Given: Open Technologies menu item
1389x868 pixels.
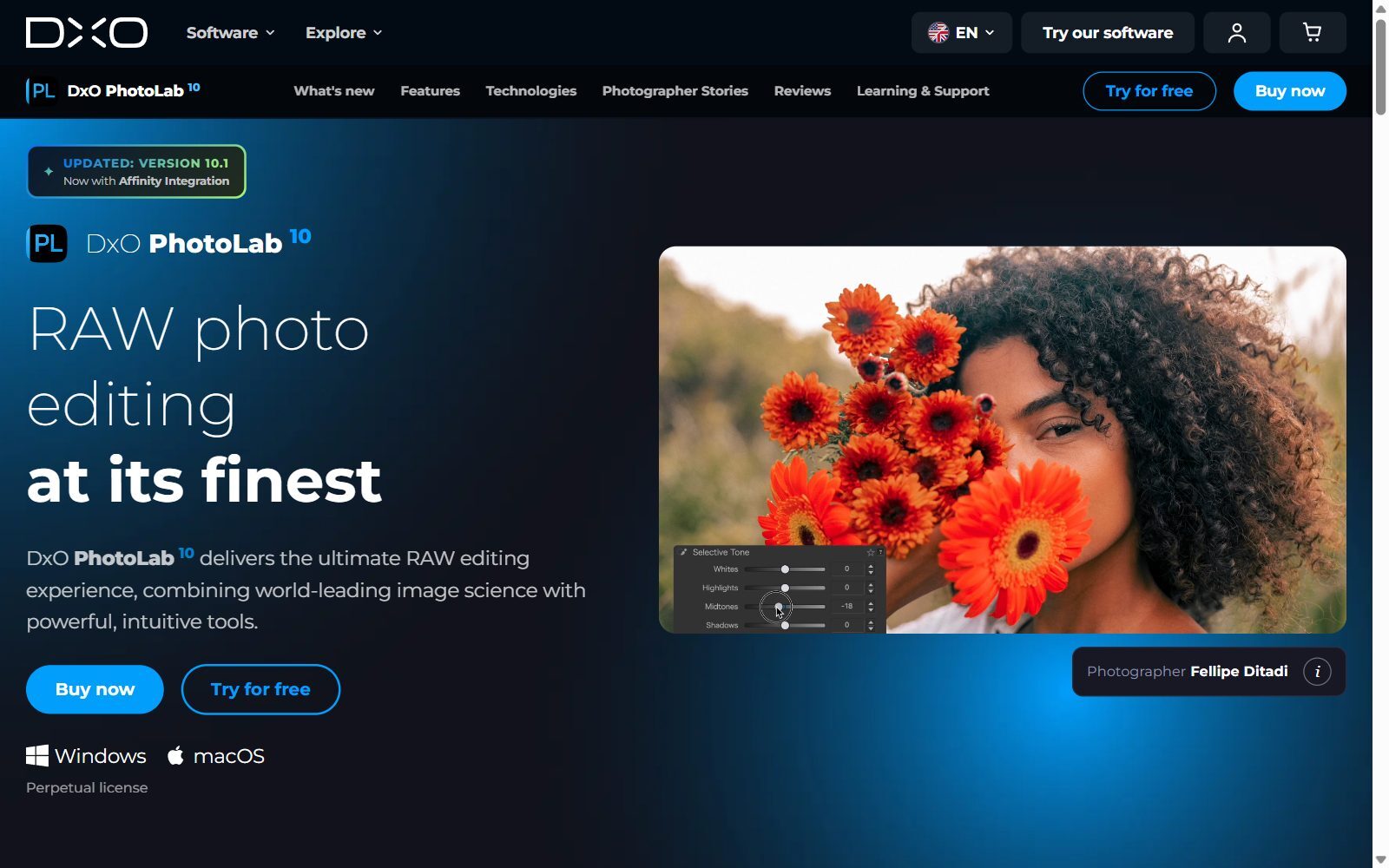Looking at the screenshot, I should (x=530, y=91).
